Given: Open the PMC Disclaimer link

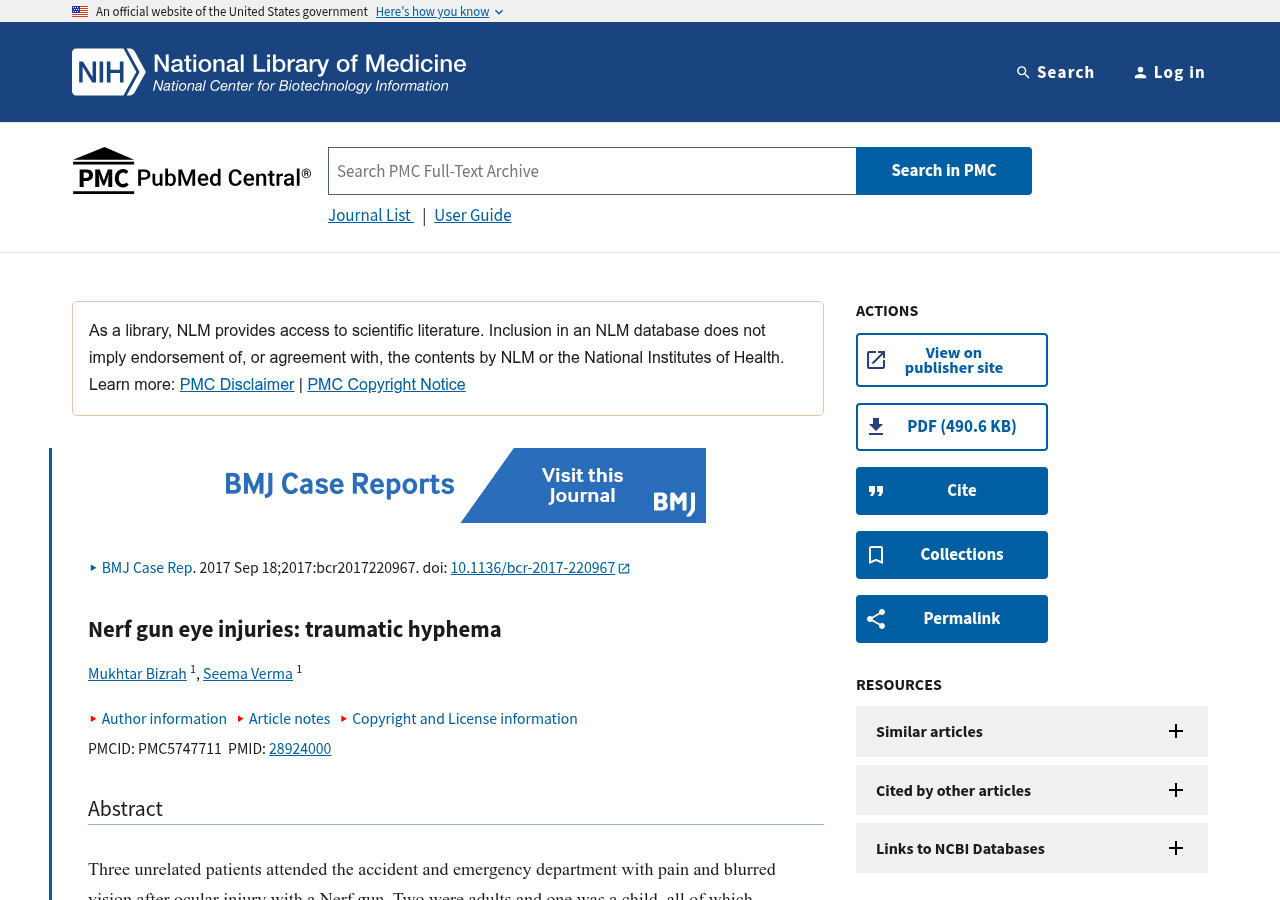Looking at the screenshot, I should click(237, 385).
